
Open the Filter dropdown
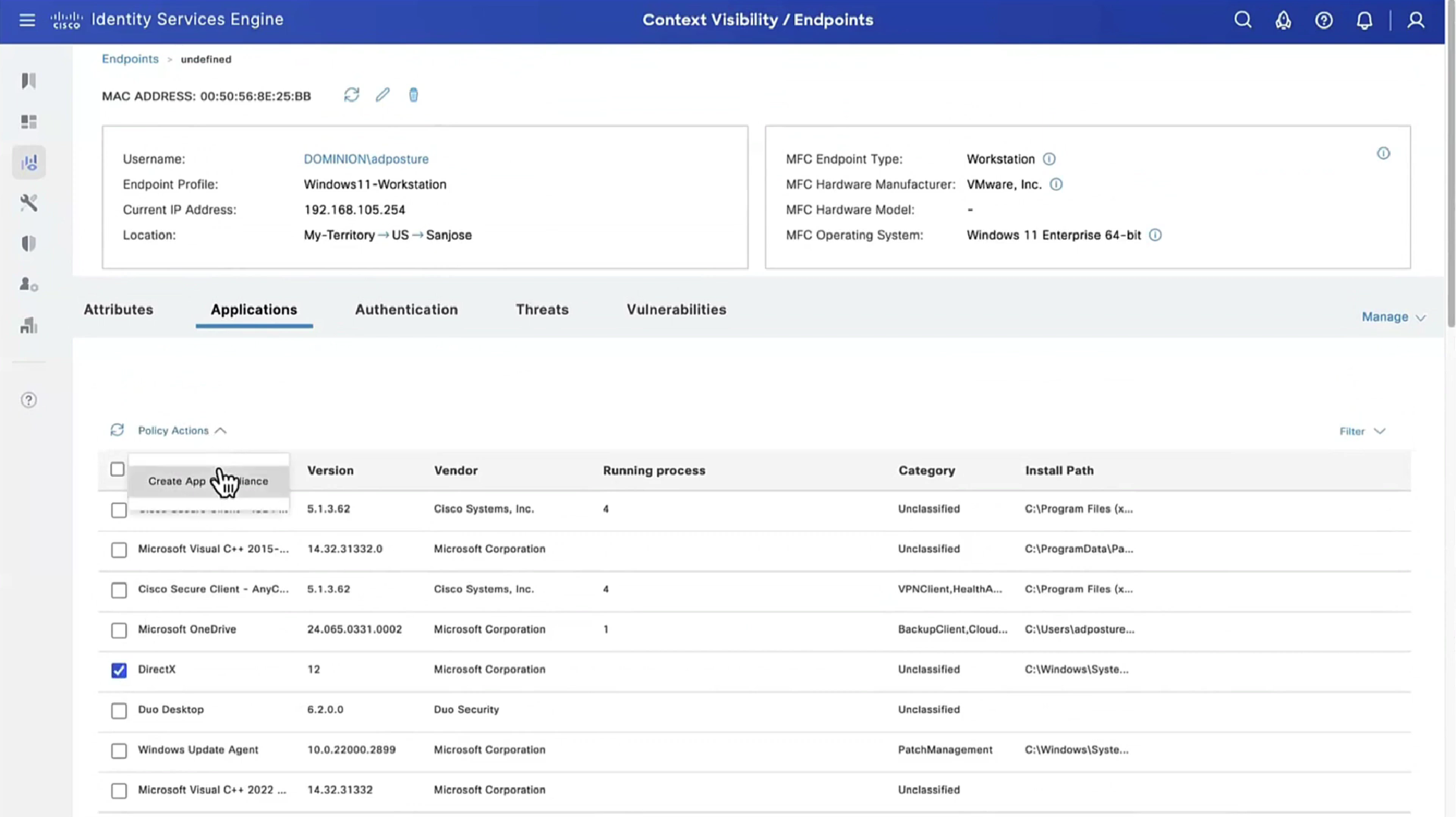[1361, 431]
